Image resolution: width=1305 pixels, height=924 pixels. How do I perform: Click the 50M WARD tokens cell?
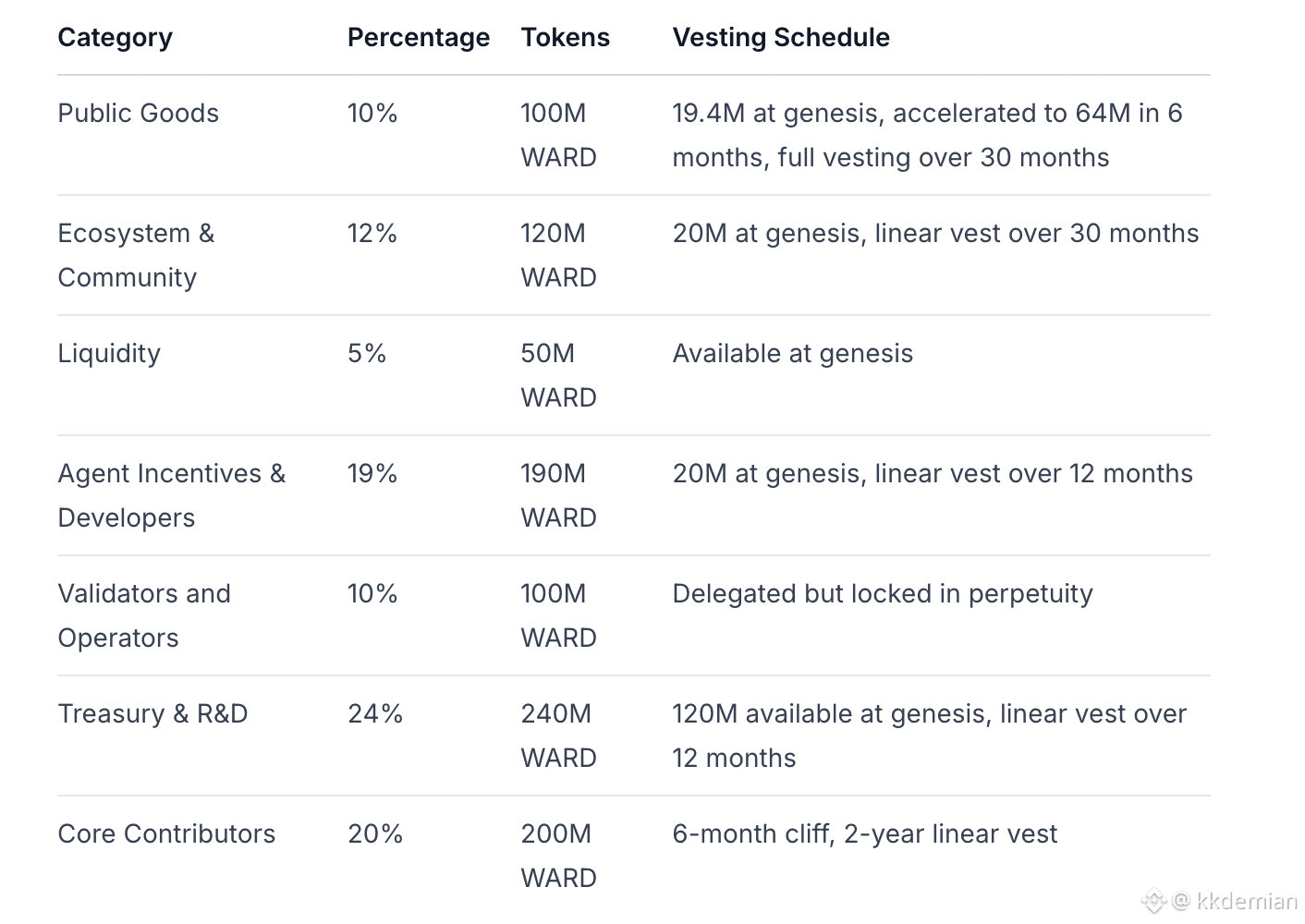(x=557, y=375)
